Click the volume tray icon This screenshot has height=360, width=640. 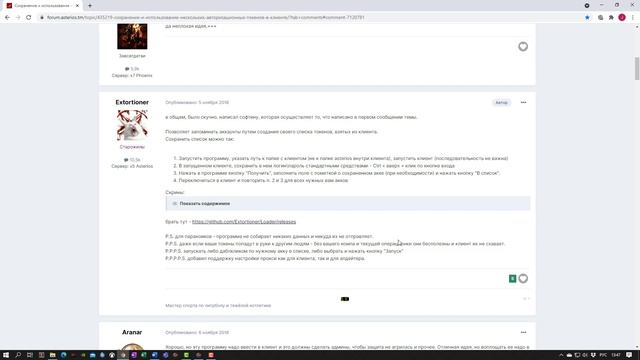(x=585, y=355)
